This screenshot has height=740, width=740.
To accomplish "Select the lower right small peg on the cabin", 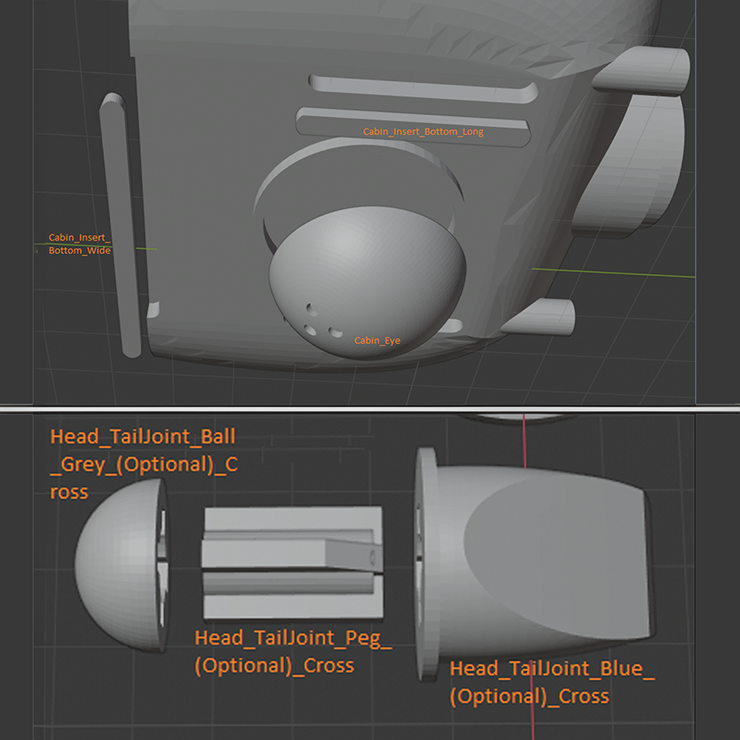I will [538, 317].
